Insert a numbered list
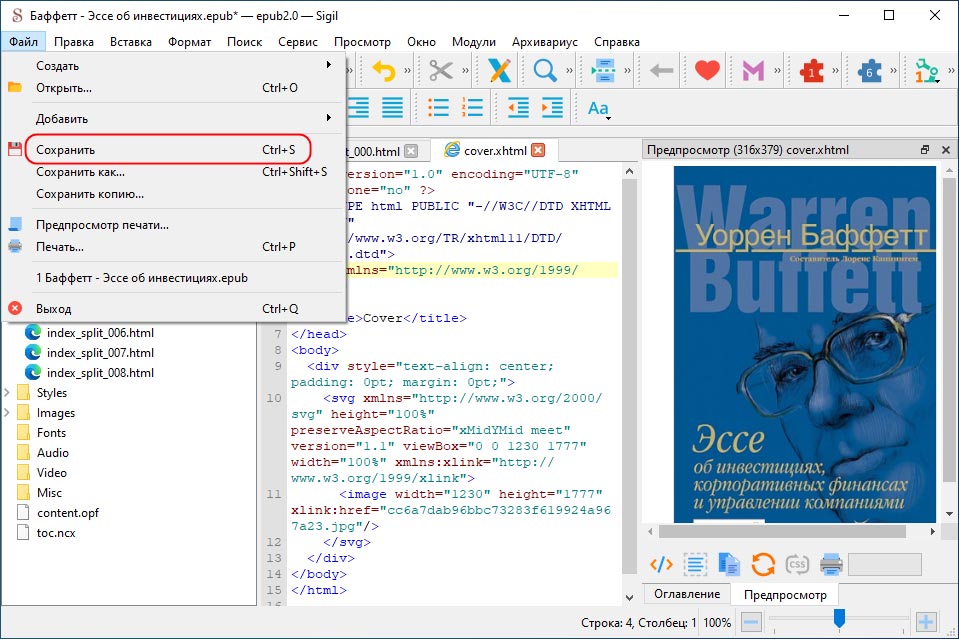The height and width of the screenshot is (639, 959). 472,108
